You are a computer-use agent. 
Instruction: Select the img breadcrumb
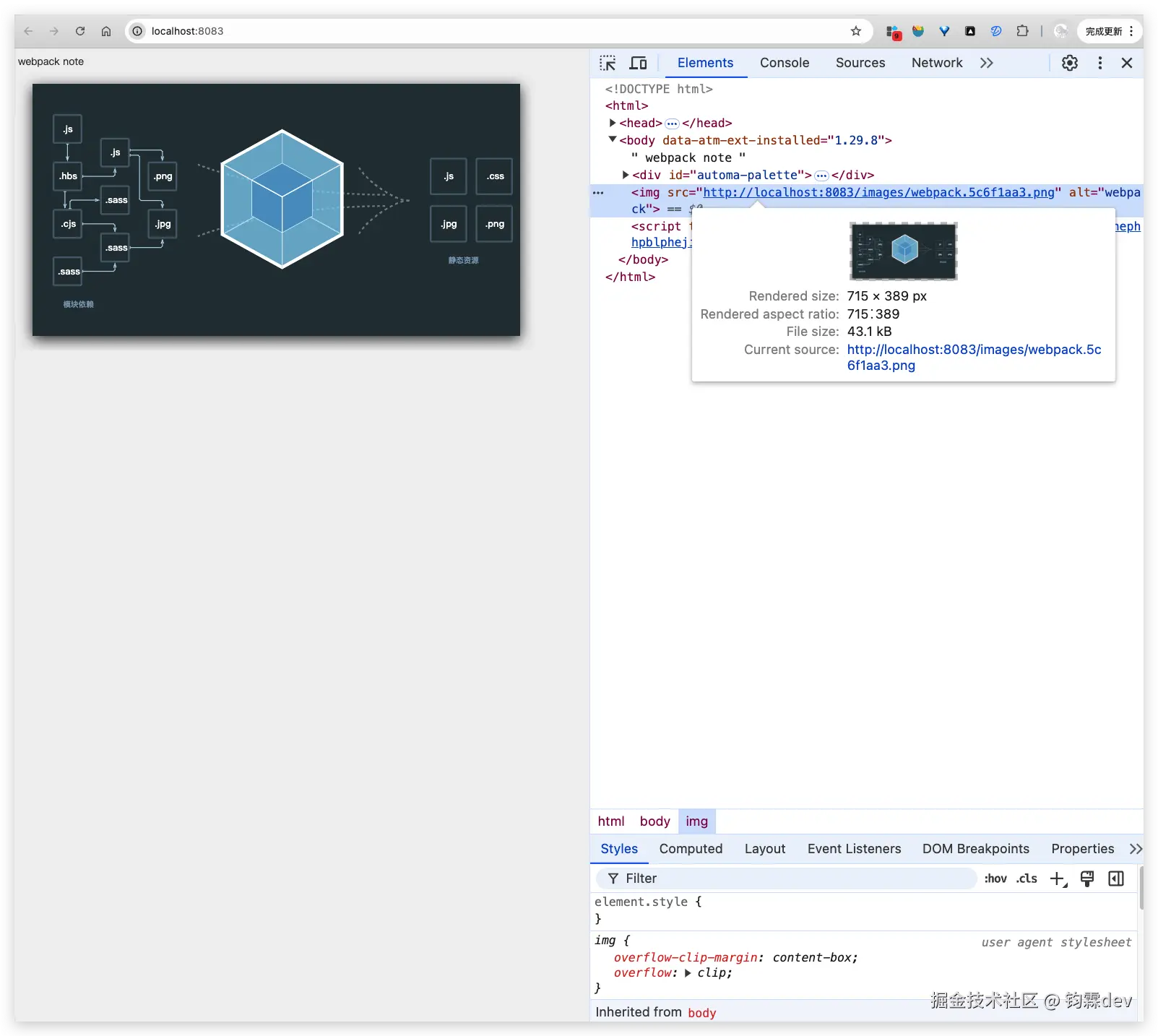(x=697, y=821)
